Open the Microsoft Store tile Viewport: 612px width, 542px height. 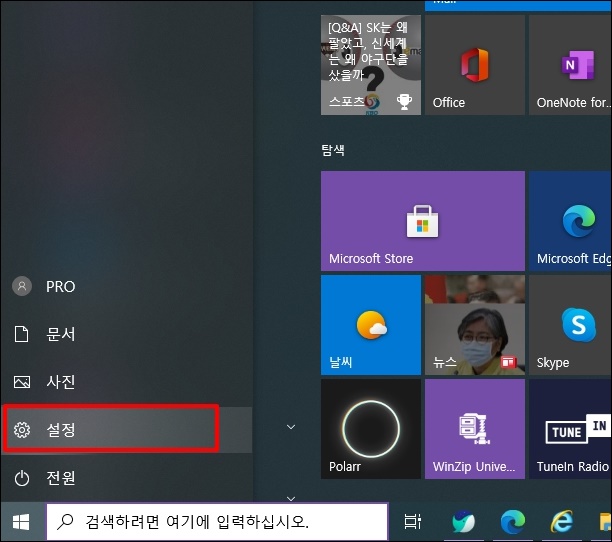tap(423, 221)
